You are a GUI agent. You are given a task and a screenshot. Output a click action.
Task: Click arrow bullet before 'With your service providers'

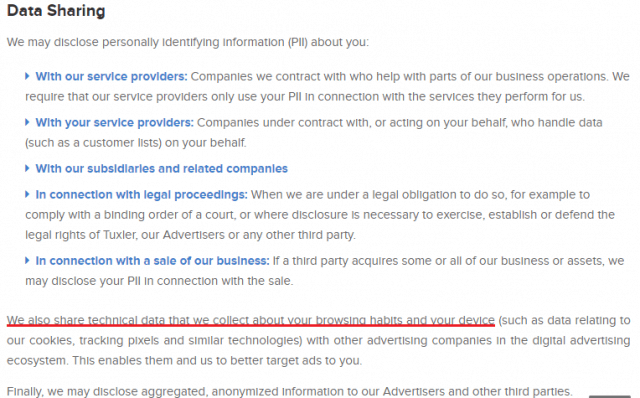click(27, 122)
